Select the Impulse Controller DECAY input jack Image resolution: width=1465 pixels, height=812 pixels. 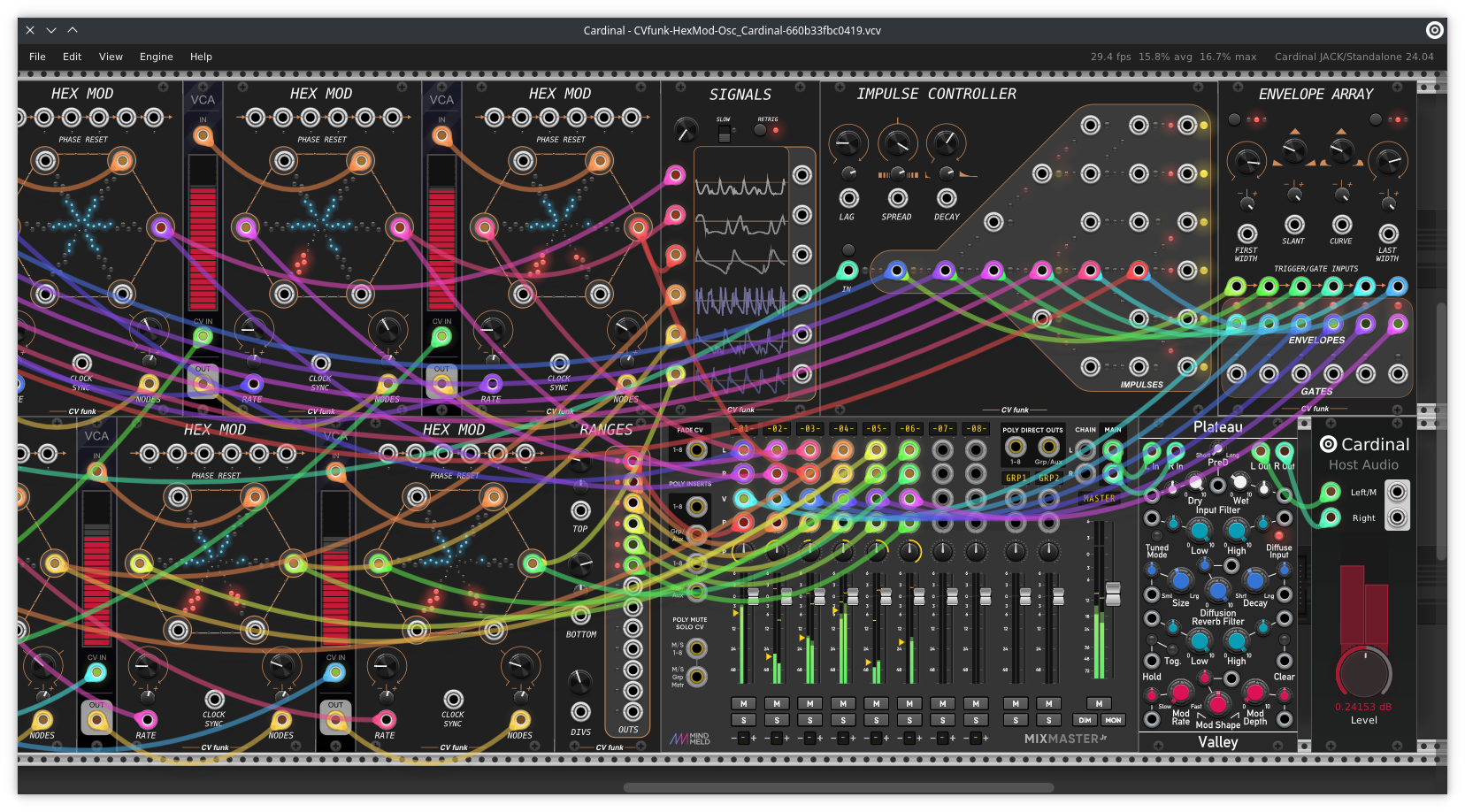(x=947, y=198)
